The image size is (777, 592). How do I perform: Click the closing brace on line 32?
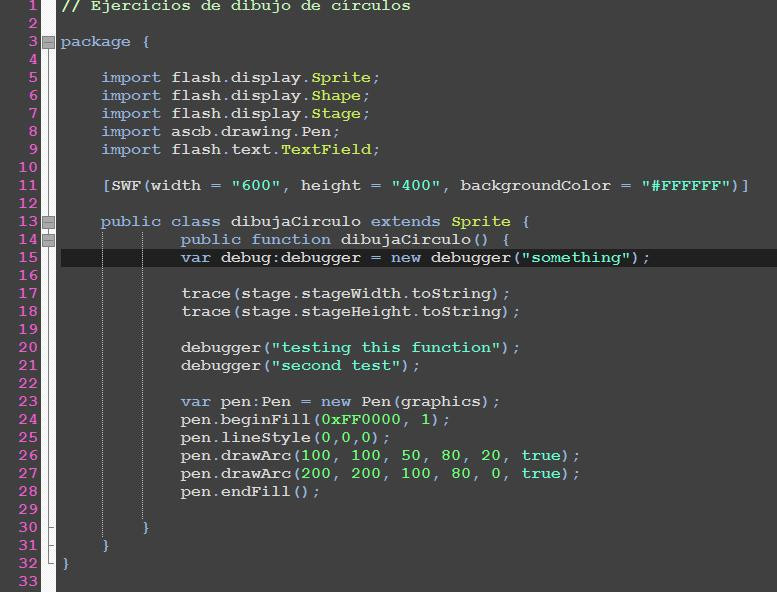click(x=66, y=563)
